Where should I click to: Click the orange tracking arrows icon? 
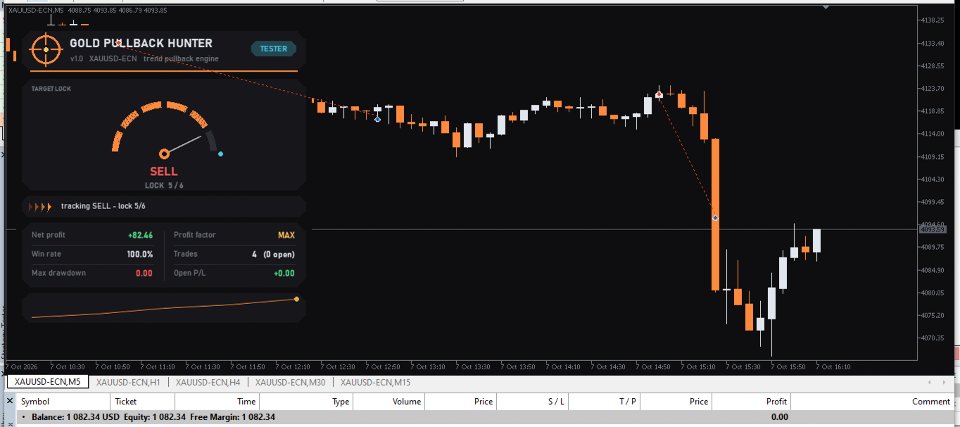point(40,207)
